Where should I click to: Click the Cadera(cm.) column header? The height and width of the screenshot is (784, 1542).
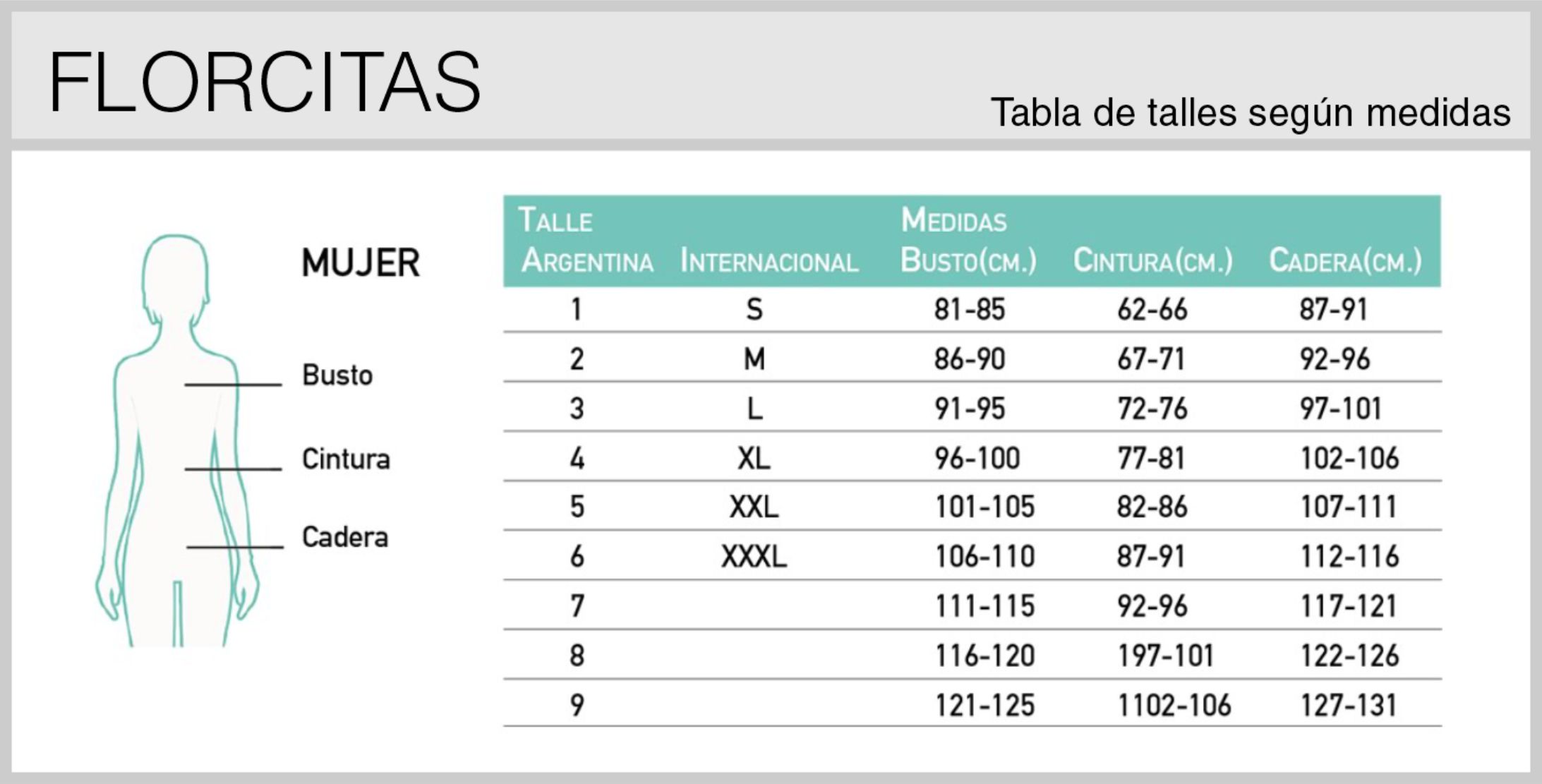click(x=1345, y=260)
